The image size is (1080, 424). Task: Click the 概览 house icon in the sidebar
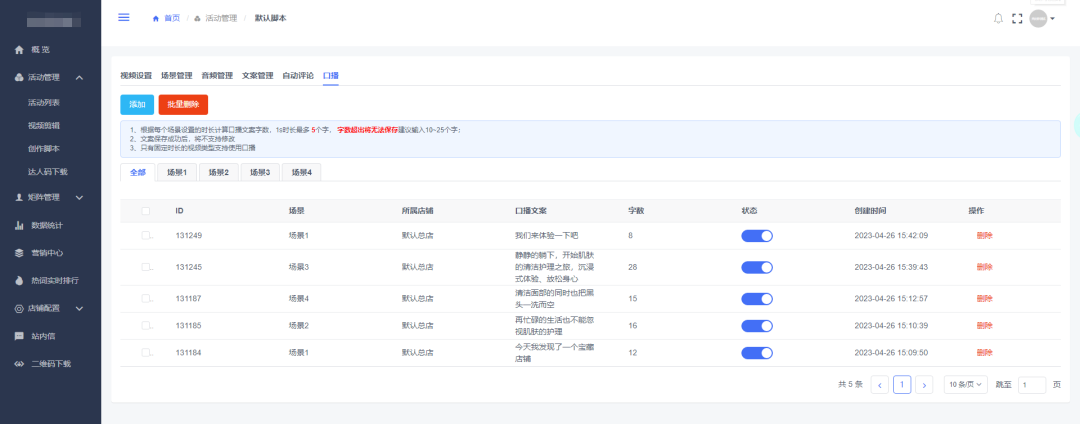[19, 50]
